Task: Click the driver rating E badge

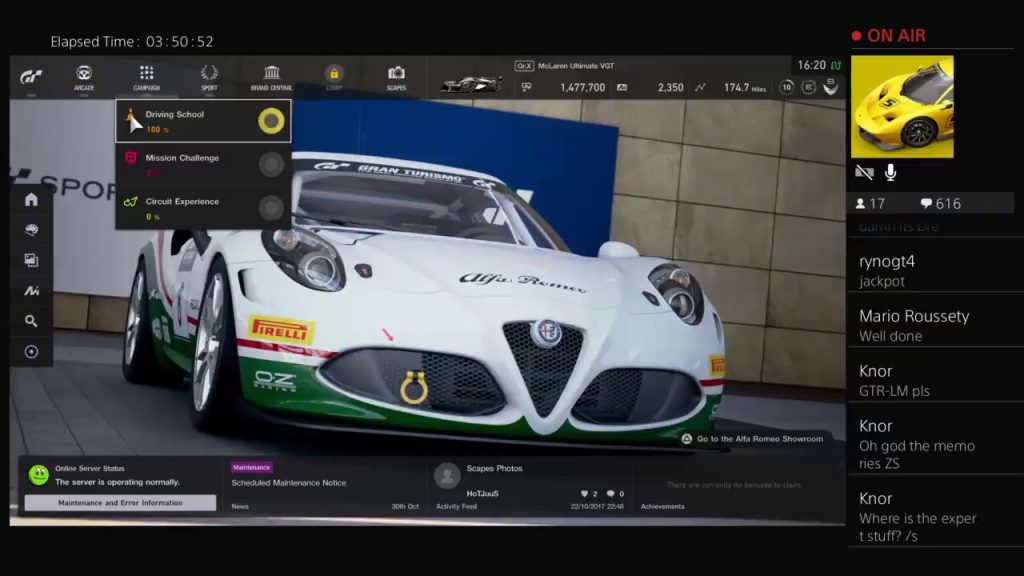Action: tap(808, 87)
